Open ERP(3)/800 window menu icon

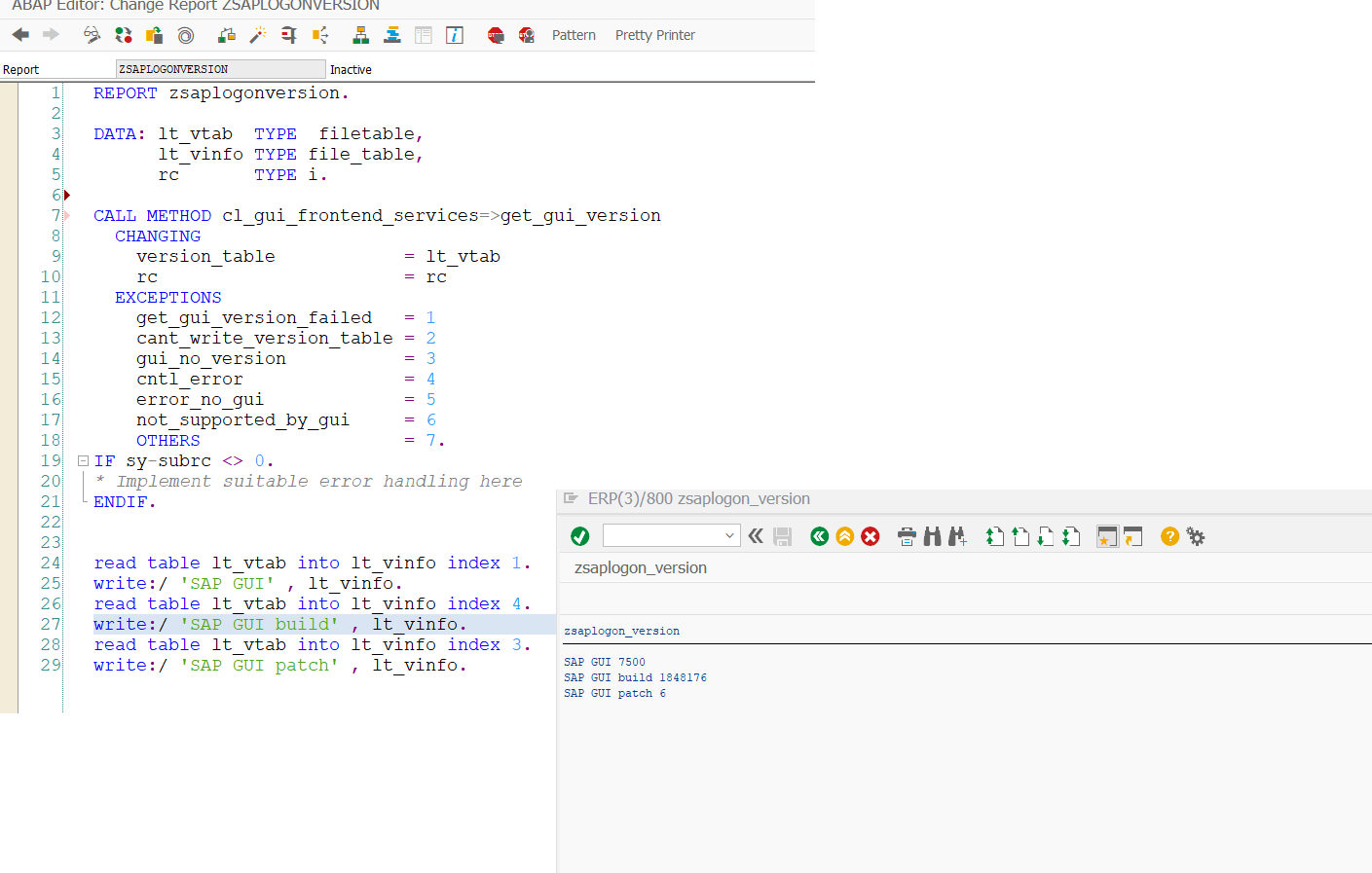[572, 498]
